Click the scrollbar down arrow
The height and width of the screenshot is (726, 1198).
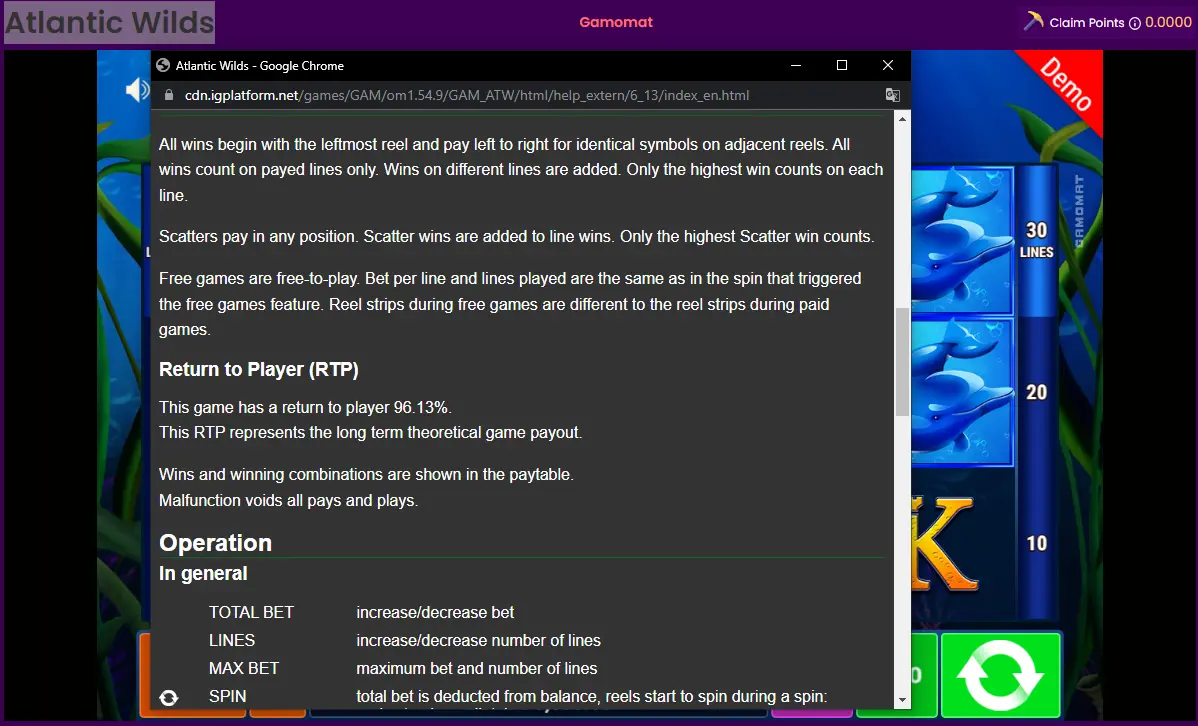[x=902, y=699]
